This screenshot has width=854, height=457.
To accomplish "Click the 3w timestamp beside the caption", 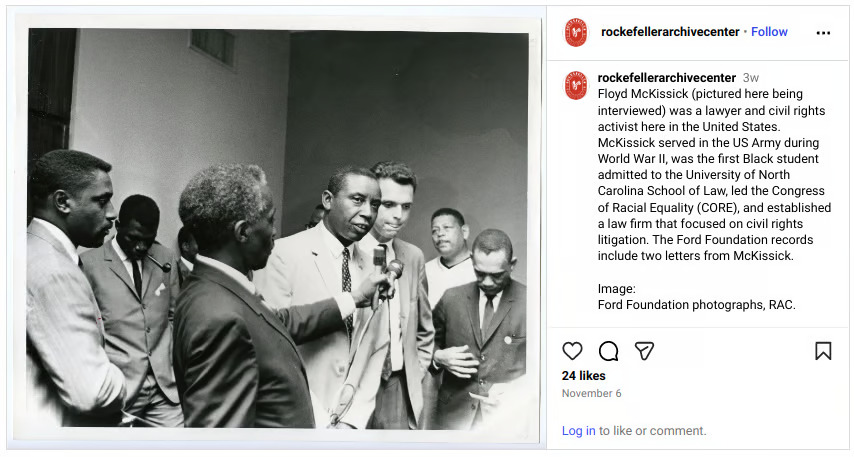I will tap(751, 78).
